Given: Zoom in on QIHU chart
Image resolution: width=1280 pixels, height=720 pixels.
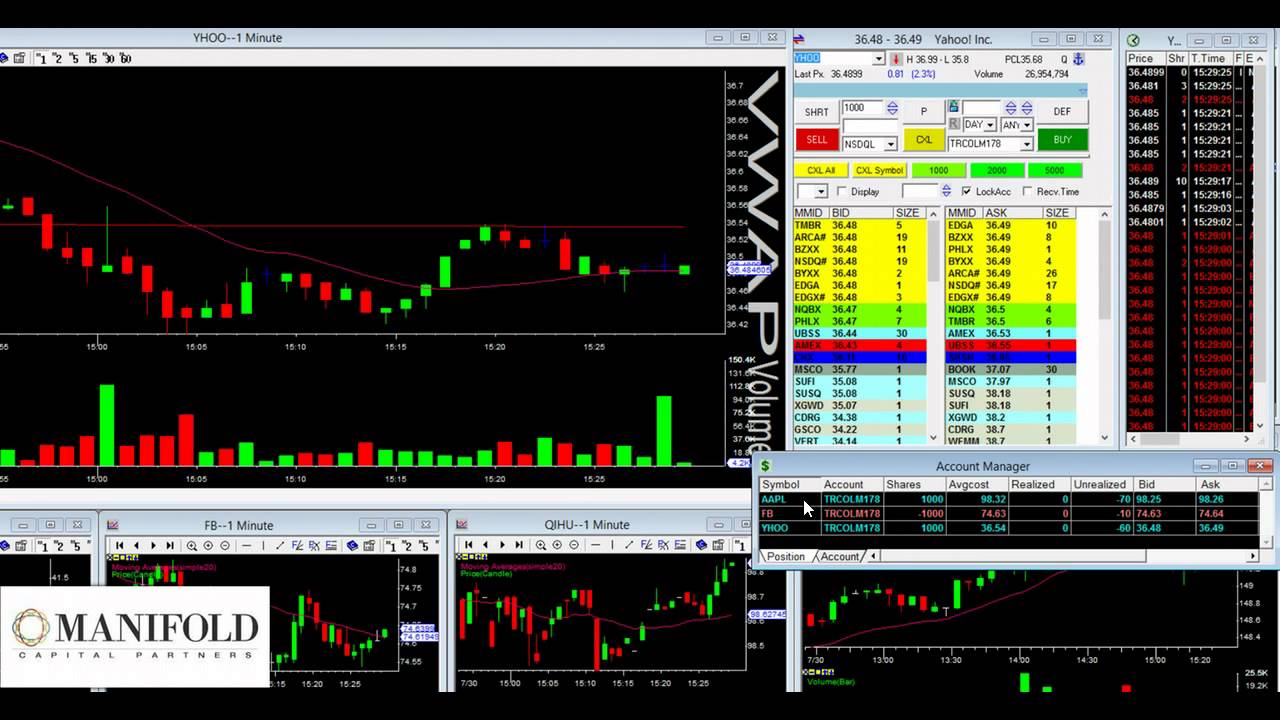Looking at the screenshot, I should (557, 545).
